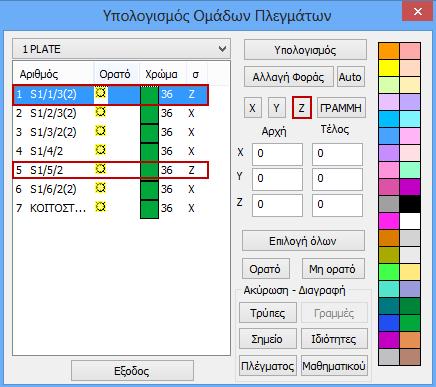
Task: Toggle visibility sun icon for S1/2/3(2)
Action: pyautogui.click(x=100, y=112)
